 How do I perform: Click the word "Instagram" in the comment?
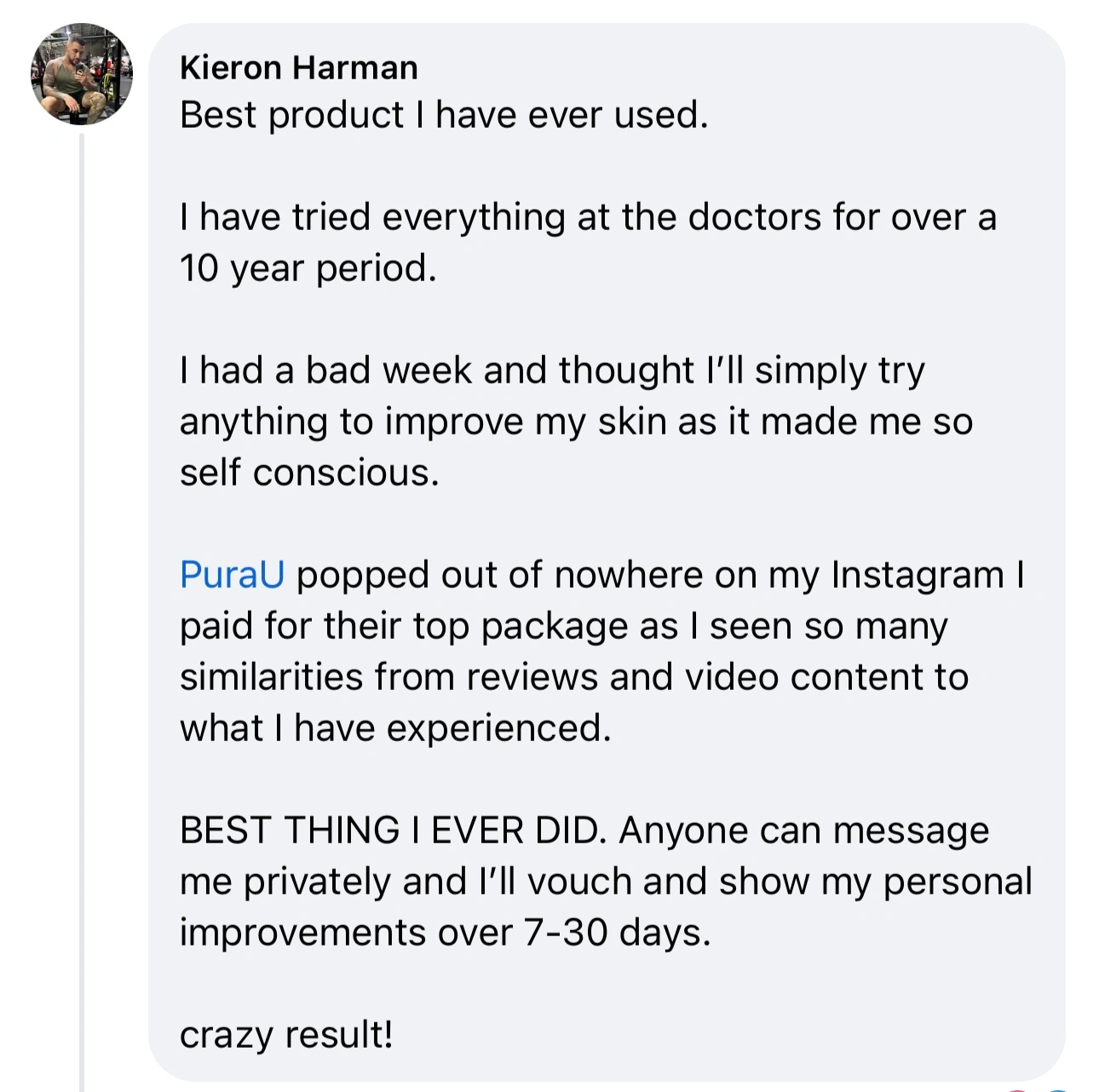[917, 575]
